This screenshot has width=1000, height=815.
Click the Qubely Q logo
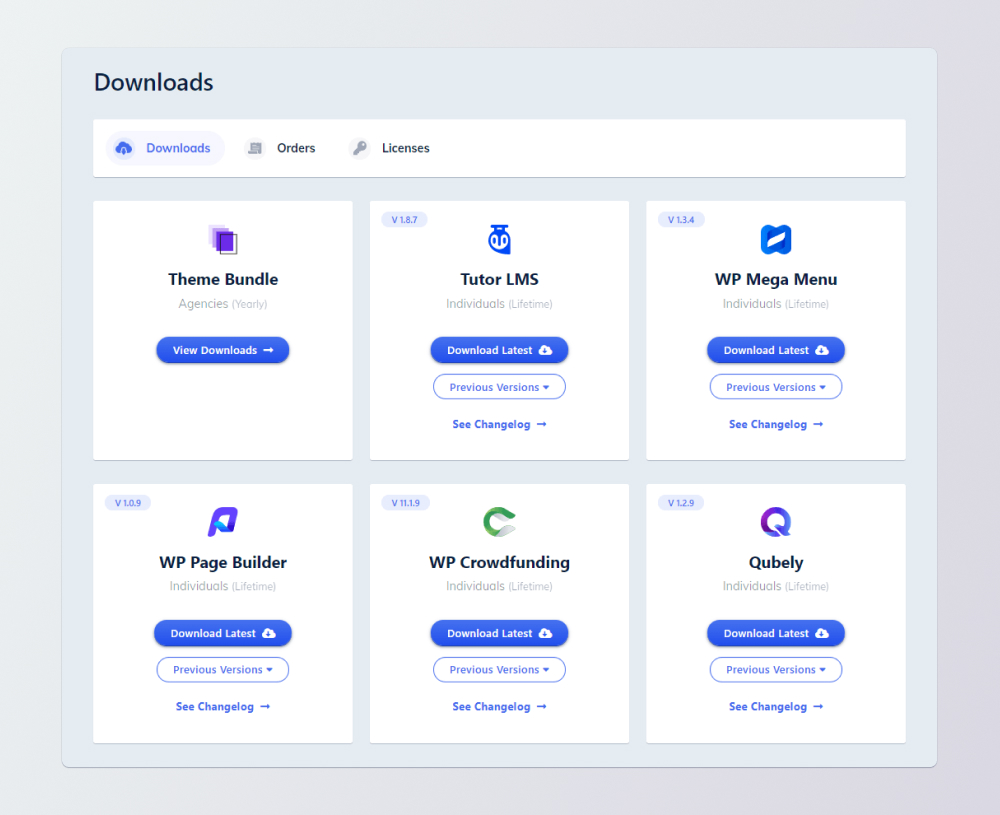(x=776, y=522)
